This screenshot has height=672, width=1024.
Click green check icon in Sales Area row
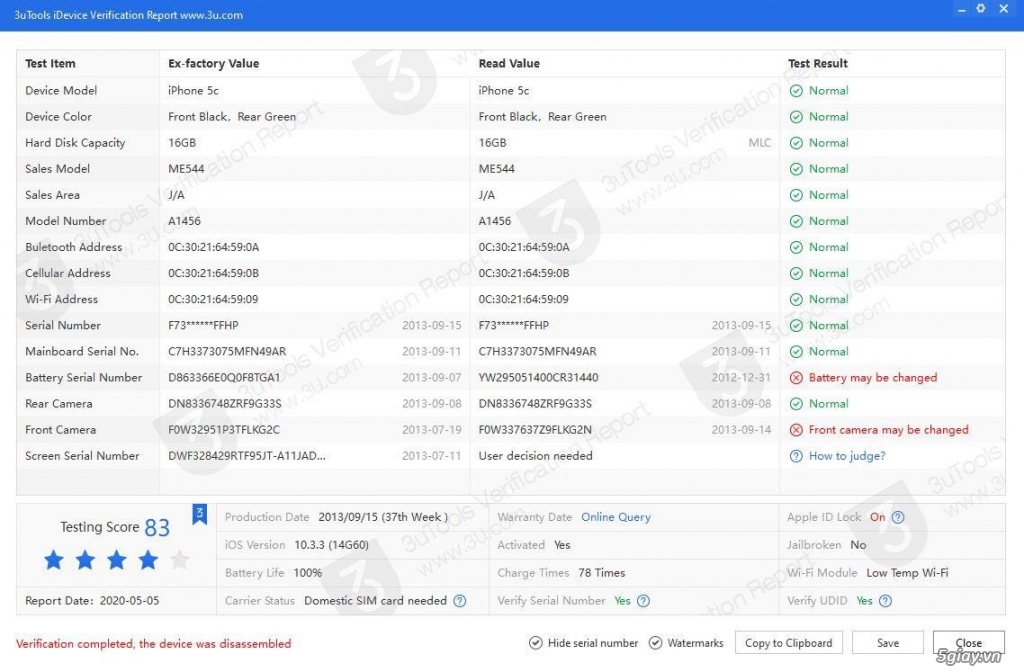[x=796, y=195]
